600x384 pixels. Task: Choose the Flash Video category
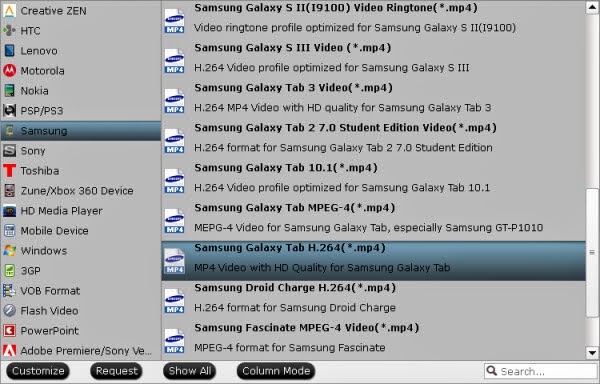coord(81,311)
